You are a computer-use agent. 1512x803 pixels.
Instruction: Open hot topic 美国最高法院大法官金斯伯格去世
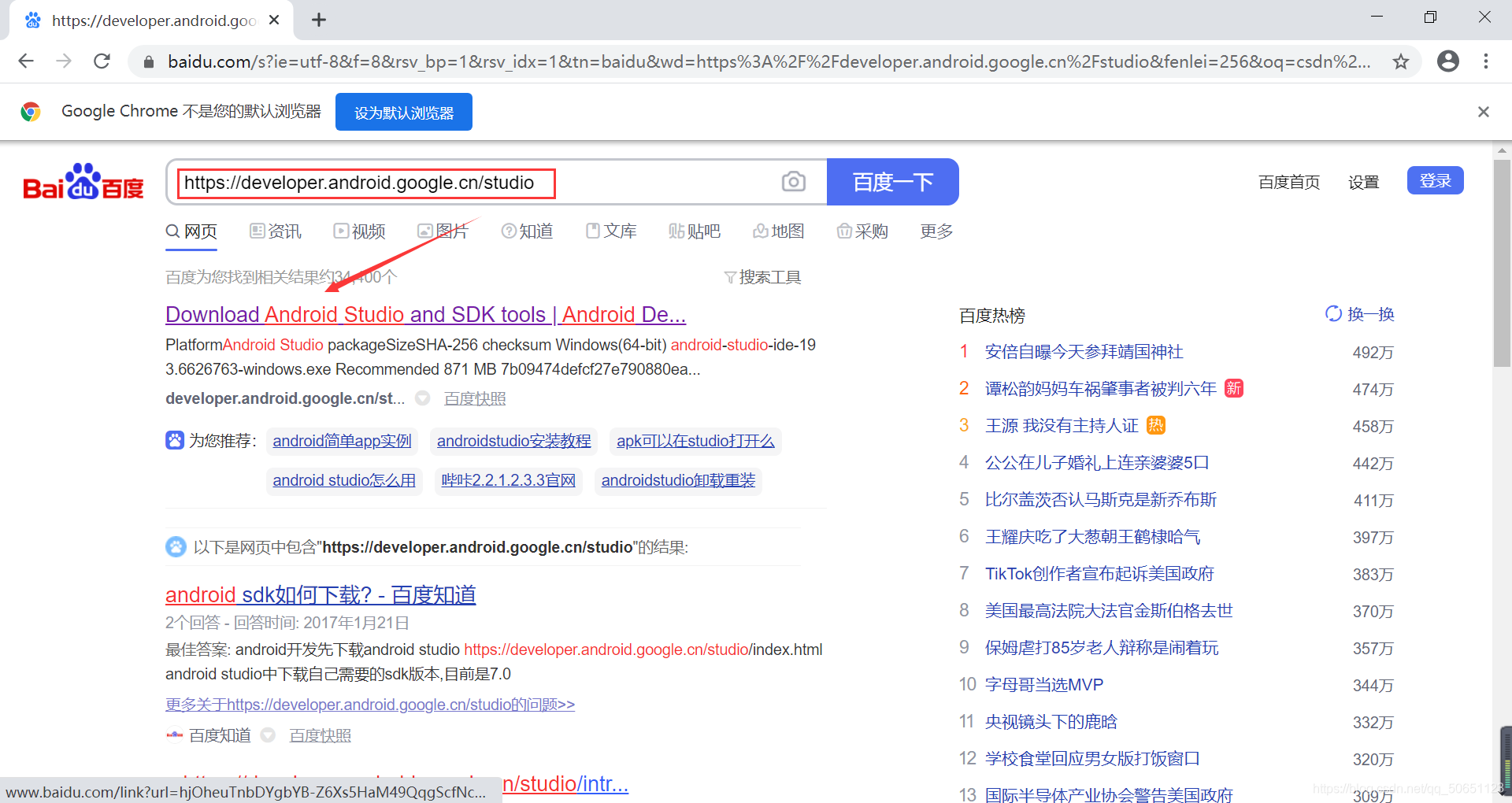tap(1109, 611)
